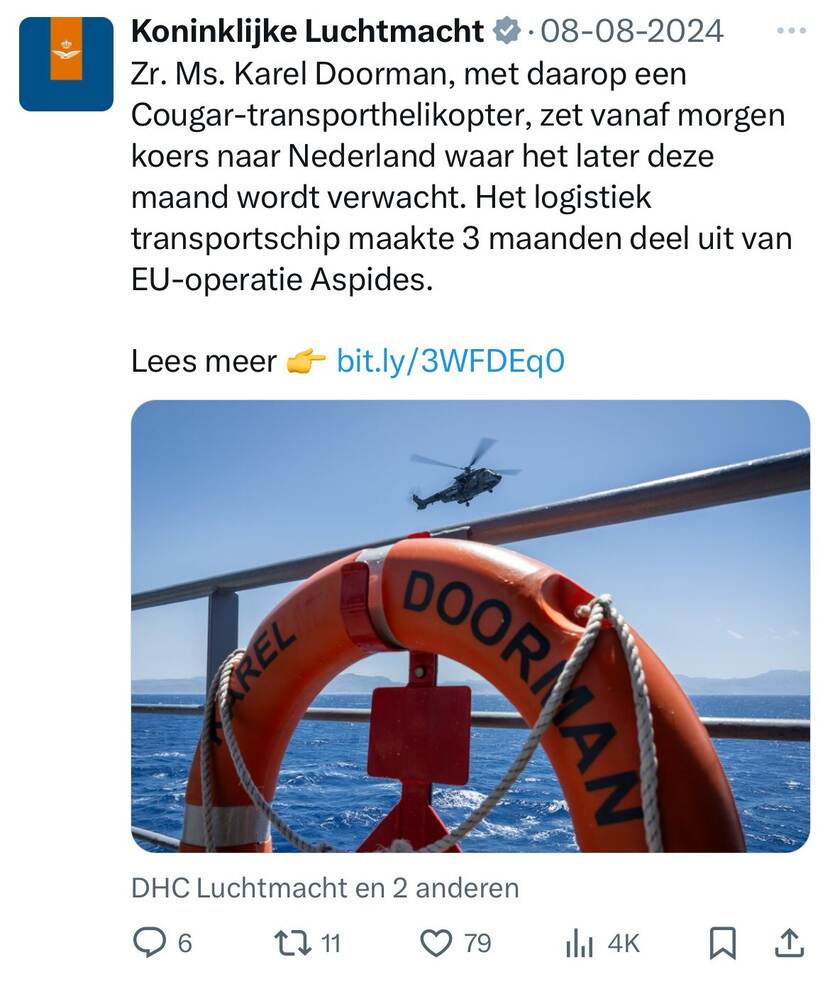Open the three-dot more options menu
The width and height of the screenshot is (830, 984).
pos(791,30)
